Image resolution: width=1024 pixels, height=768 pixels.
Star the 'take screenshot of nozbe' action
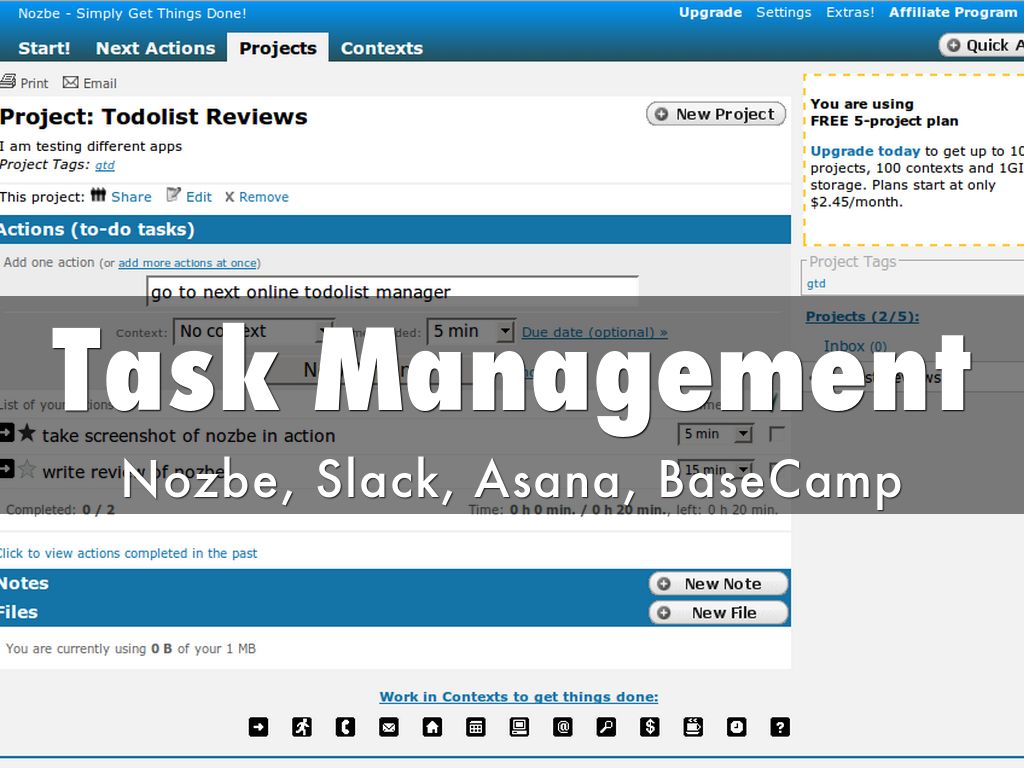click(27, 434)
